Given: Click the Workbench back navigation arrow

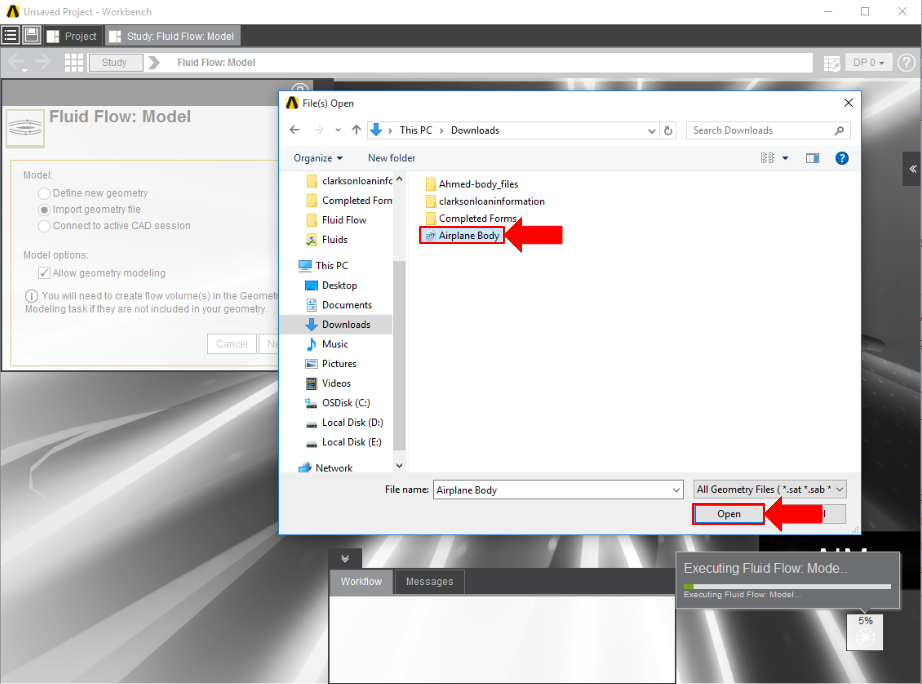Looking at the screenshot, I should tap(16, 61).
